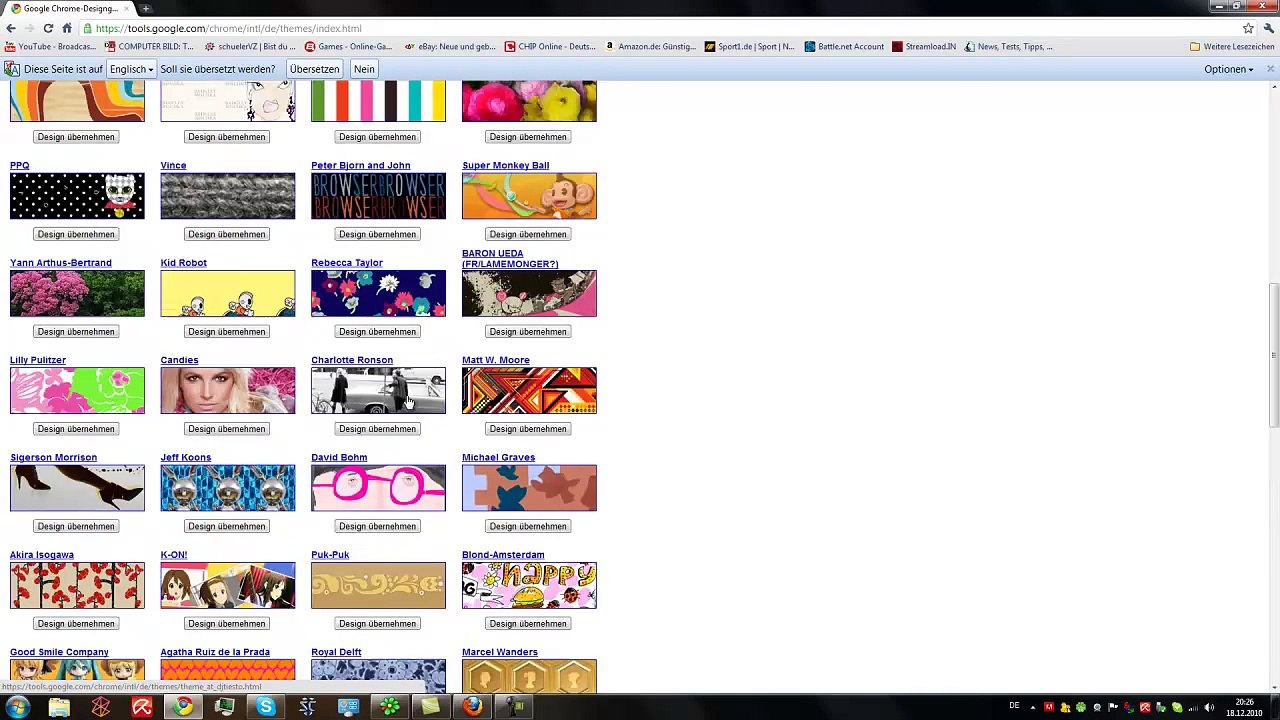Open the Weitere Lesezeichen bookmarks folder
The height and width of the screenshot is (720, 1280).
pos(1232,46)
